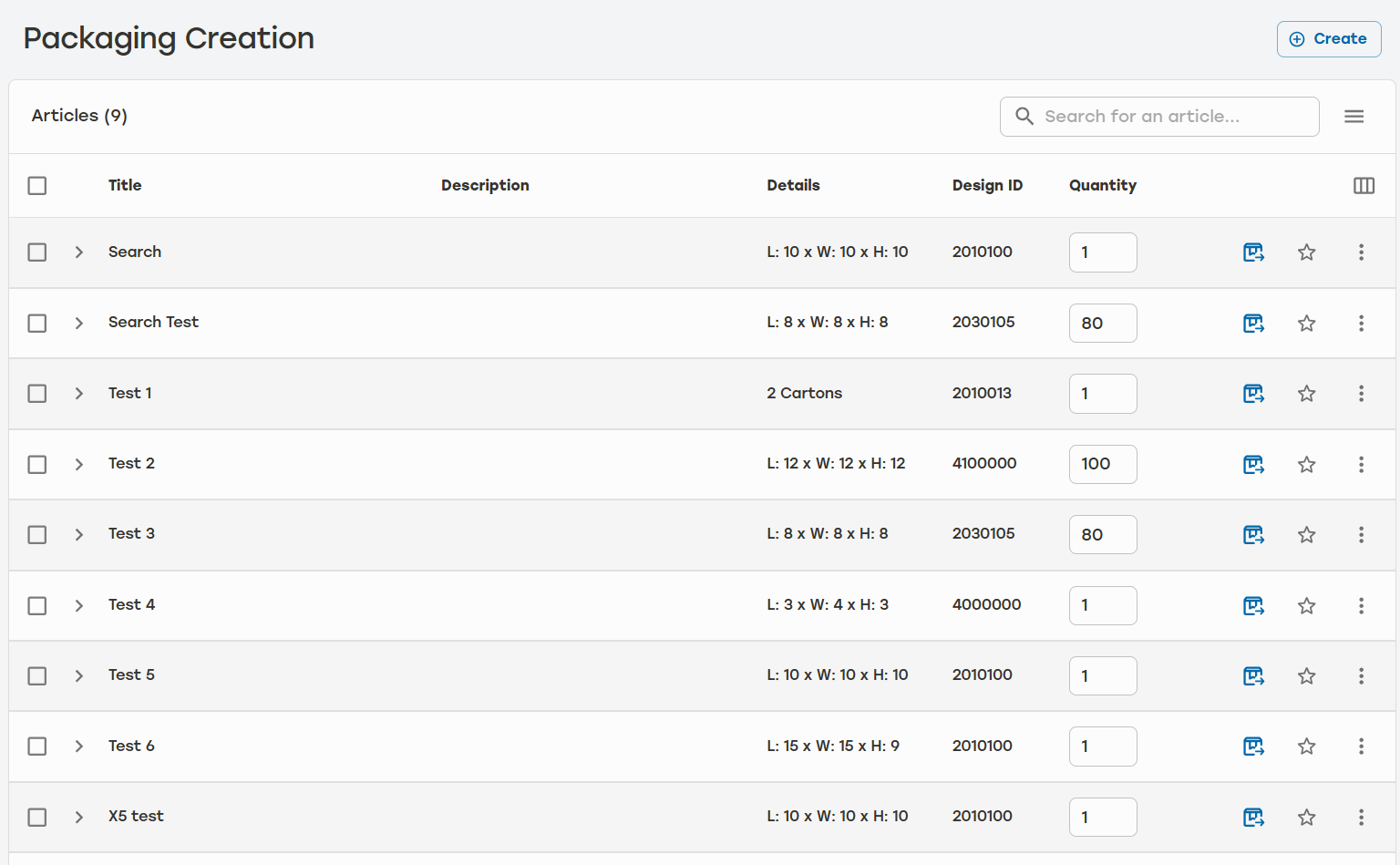Image resolution: width=1400 pixels, height=865 pixels.
Task: Mark Test 6 as favorite with star
Action: [x=1307, y=747]
